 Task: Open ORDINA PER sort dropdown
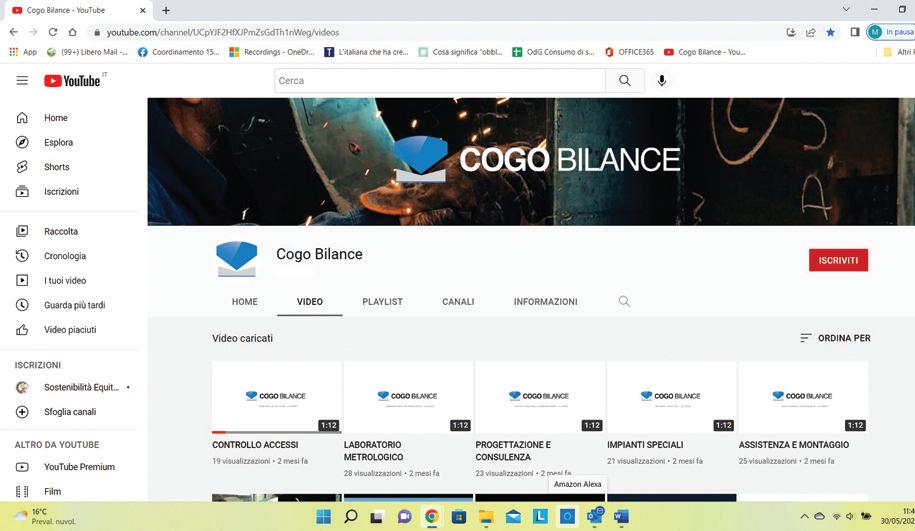(835, 338)
